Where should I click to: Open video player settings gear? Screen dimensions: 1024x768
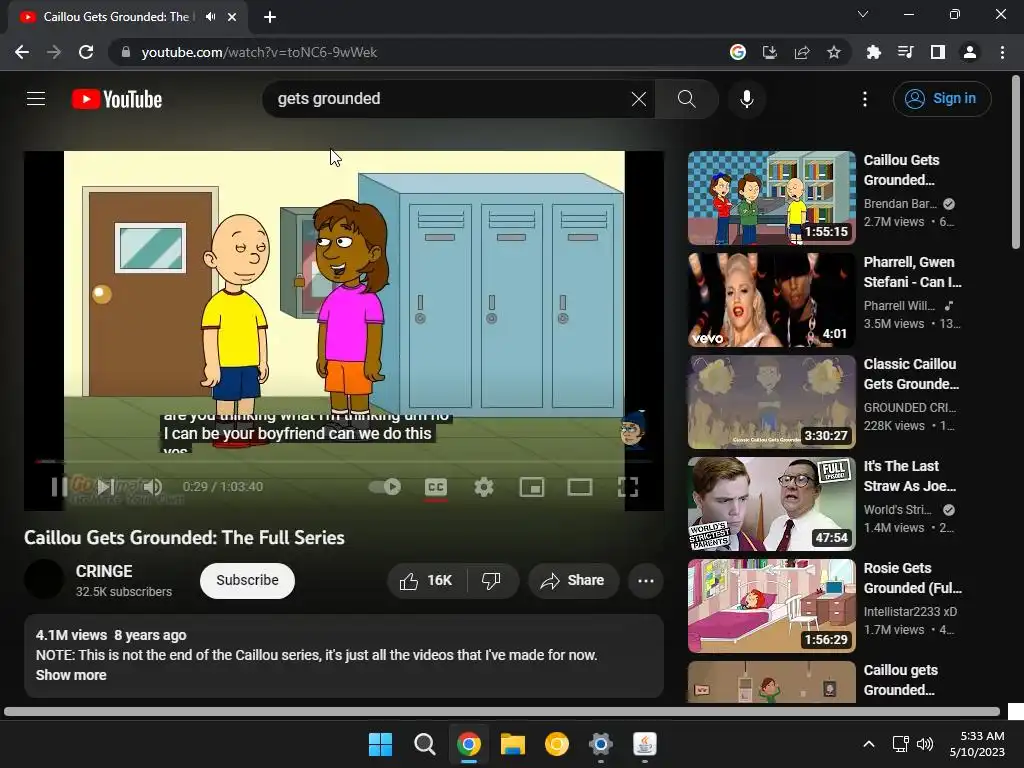tap(484, 487)
